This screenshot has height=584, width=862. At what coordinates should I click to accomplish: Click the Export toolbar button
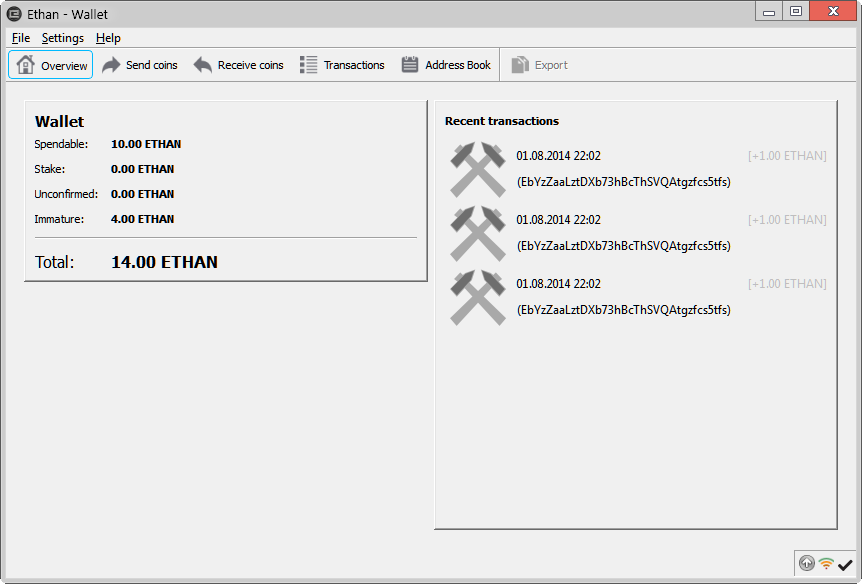point(539,65)
